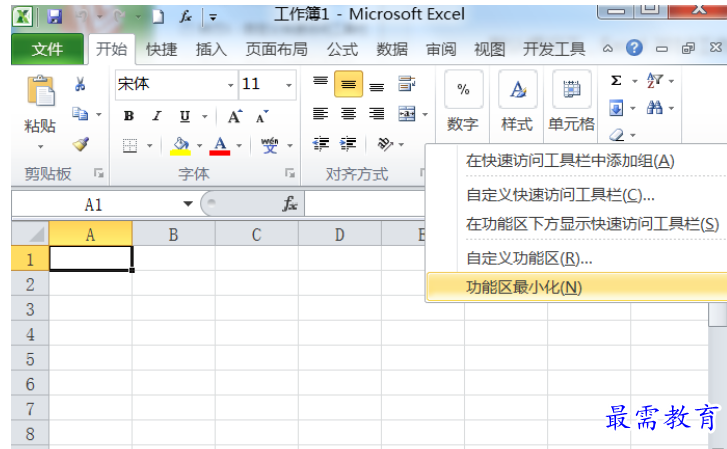Switch to the 开发工具 tab
This screenshot has height=449, width=727.
tap(554, 49)
